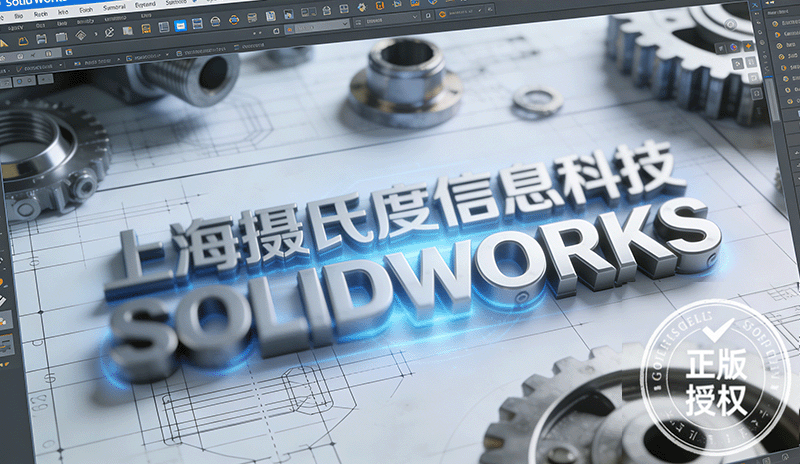Open the first menu in the menu bar
Image resolution: width=800 pixels, height=464 pixels.
(18, 16)
